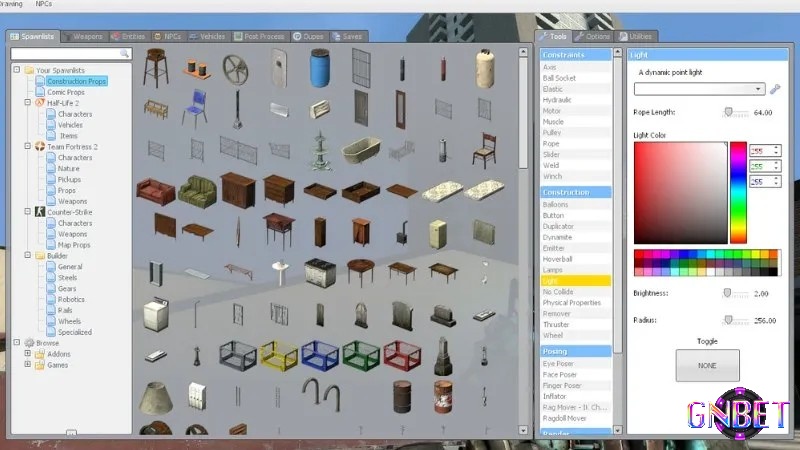
Task: Spawn the wooden stool tower prop
Action: click(155, 68)
